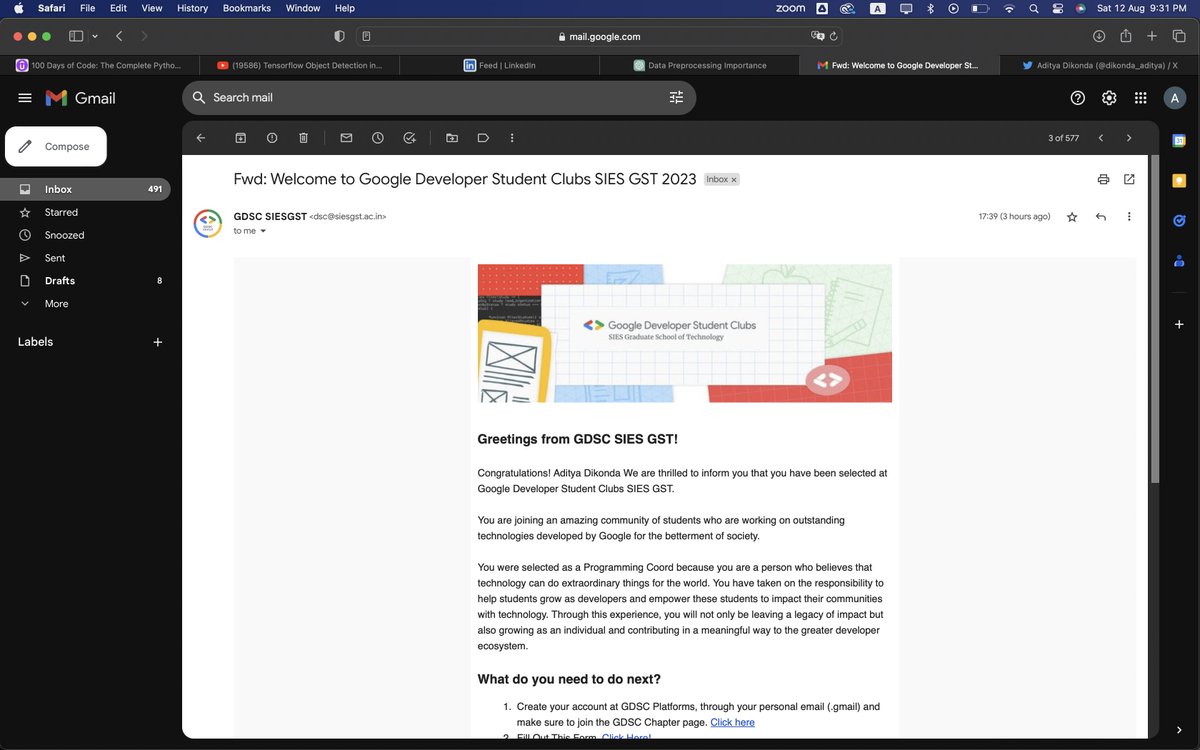Screen dimensions: 1200x750
Task: Click the mail.google.com address bar
Action: pos(600,36)
